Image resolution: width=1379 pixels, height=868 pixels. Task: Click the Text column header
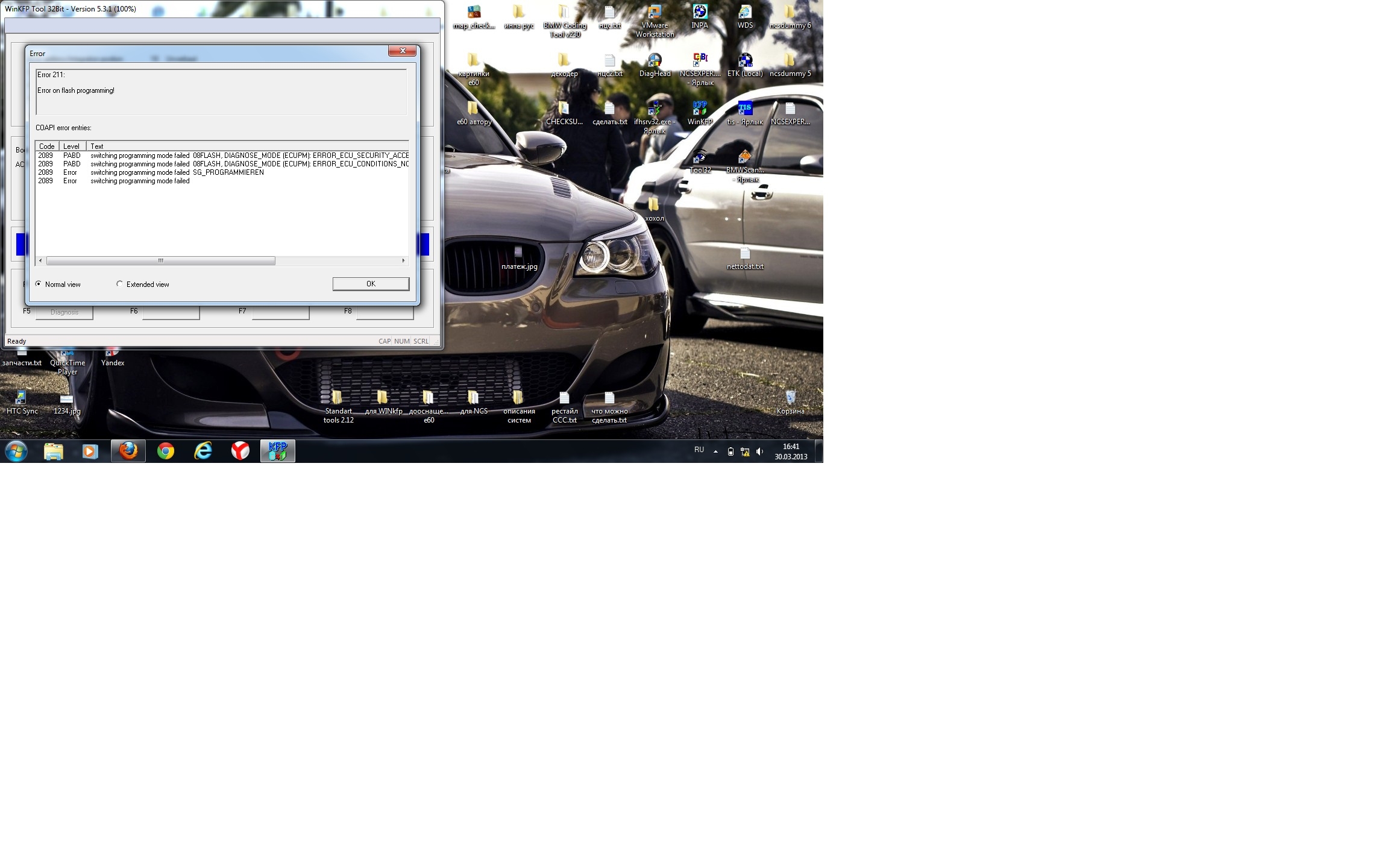click(x=97, y=146)
